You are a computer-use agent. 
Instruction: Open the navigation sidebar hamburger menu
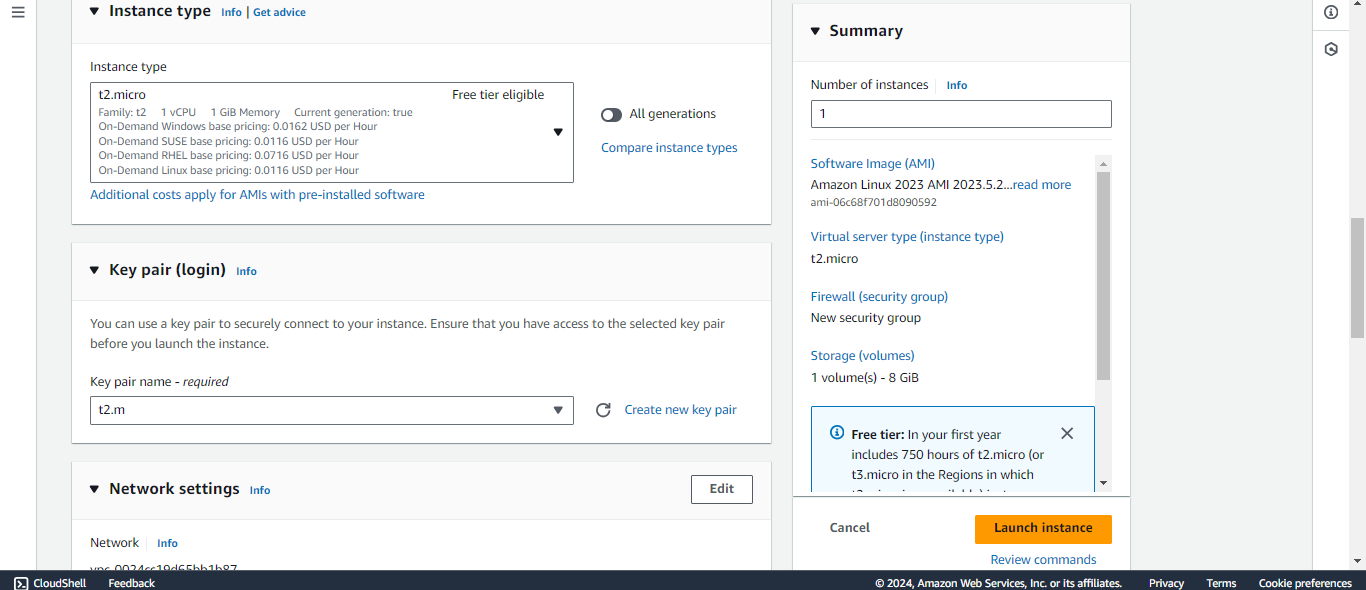(18, 12)
